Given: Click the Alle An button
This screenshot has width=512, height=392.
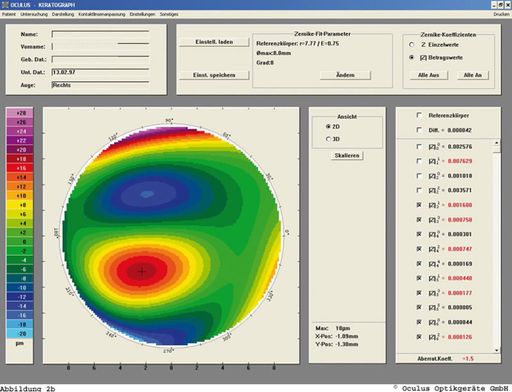Looking at the screenshot, I should 472,75.
